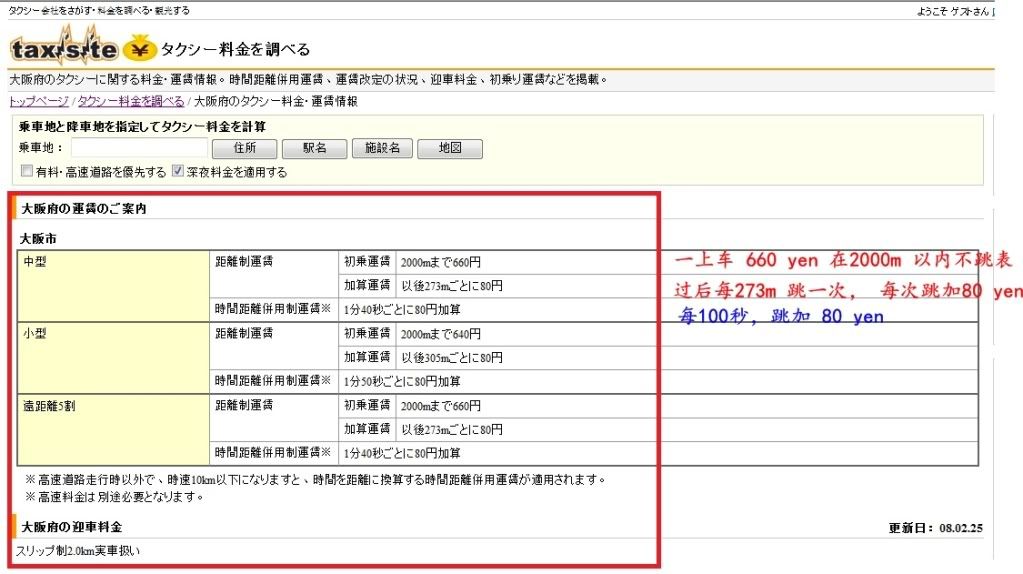Click the 大阪府の迎車料金 section heading
The image size is (1023, 574).
[x=71, y=526]
